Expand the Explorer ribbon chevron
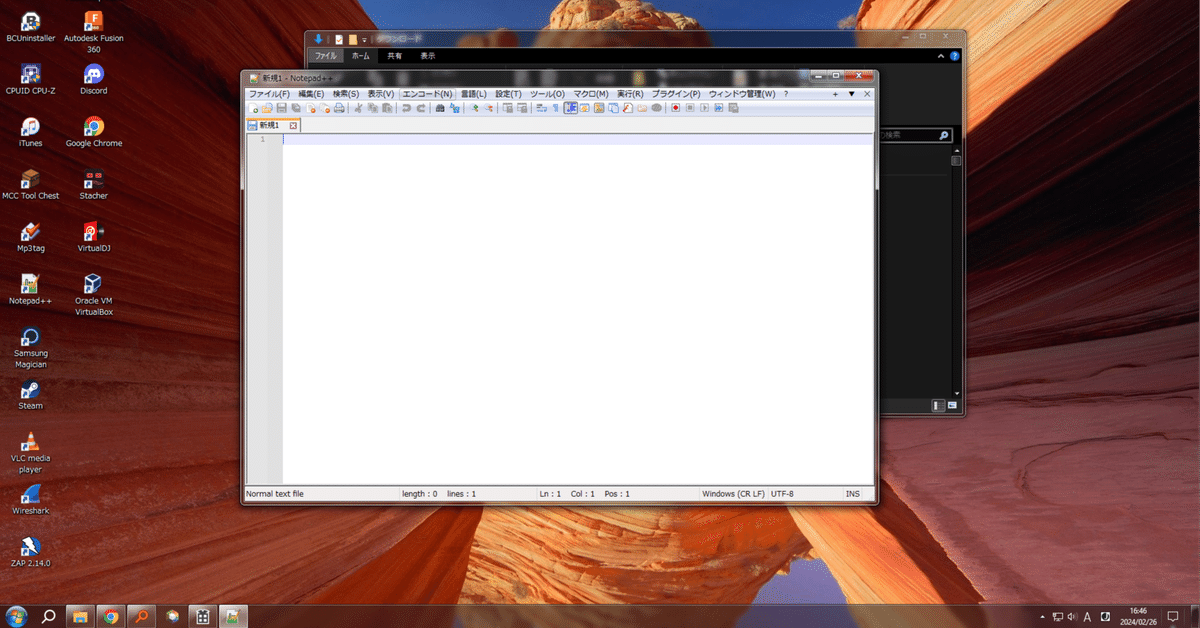The width and height of the screenshot is (1200, 628). pyautogui.click(x=941, y=56)
